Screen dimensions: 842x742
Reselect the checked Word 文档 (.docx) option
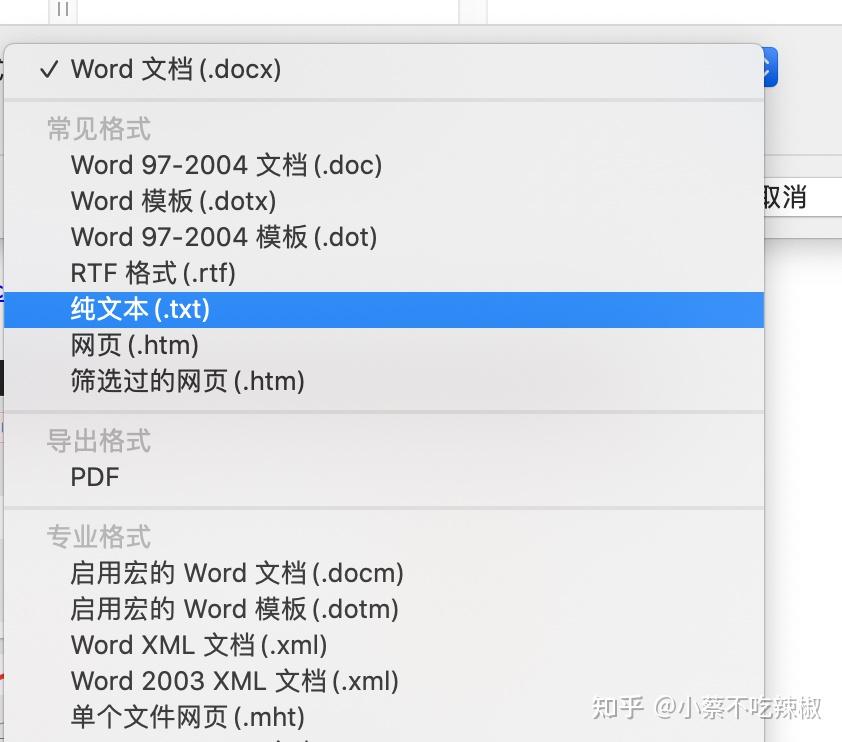pos(175,69)
